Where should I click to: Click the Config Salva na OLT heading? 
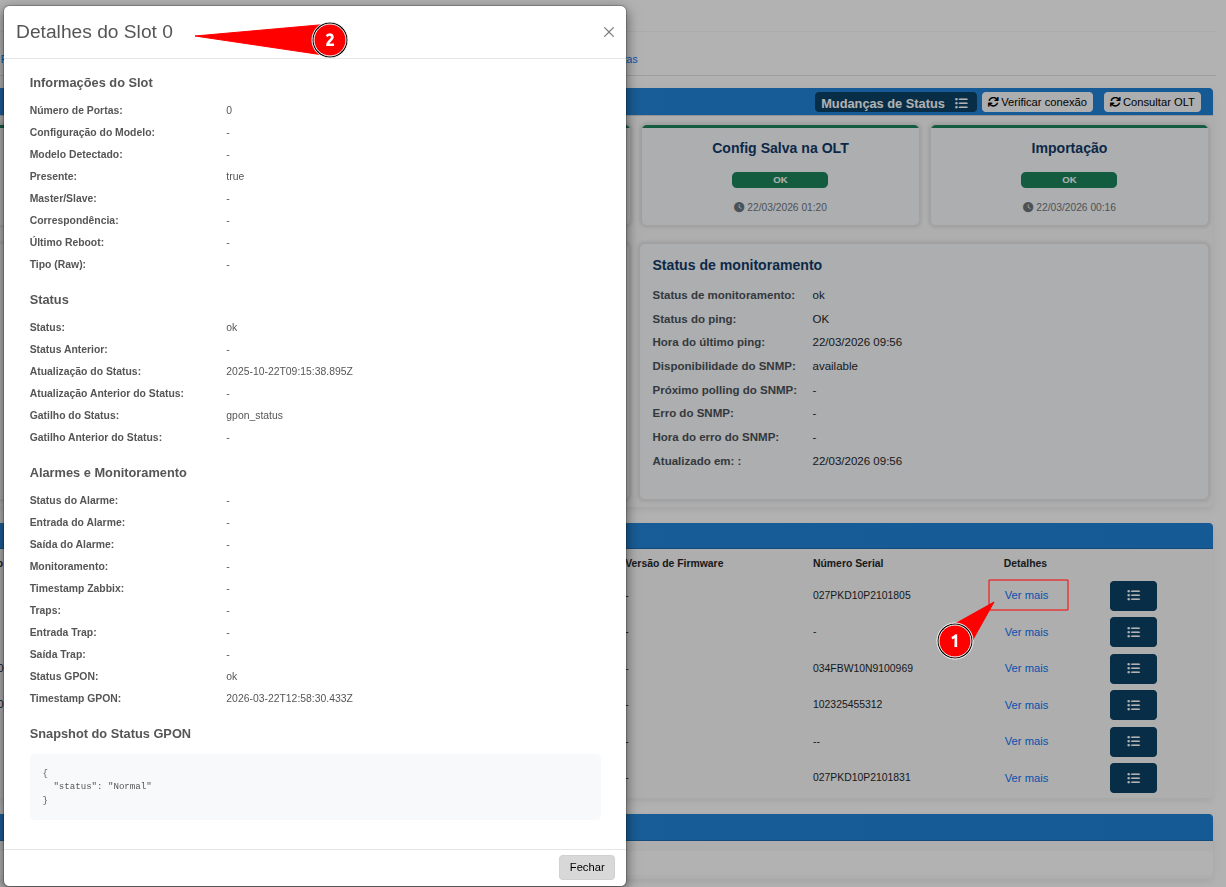click(x=780, y=148)
